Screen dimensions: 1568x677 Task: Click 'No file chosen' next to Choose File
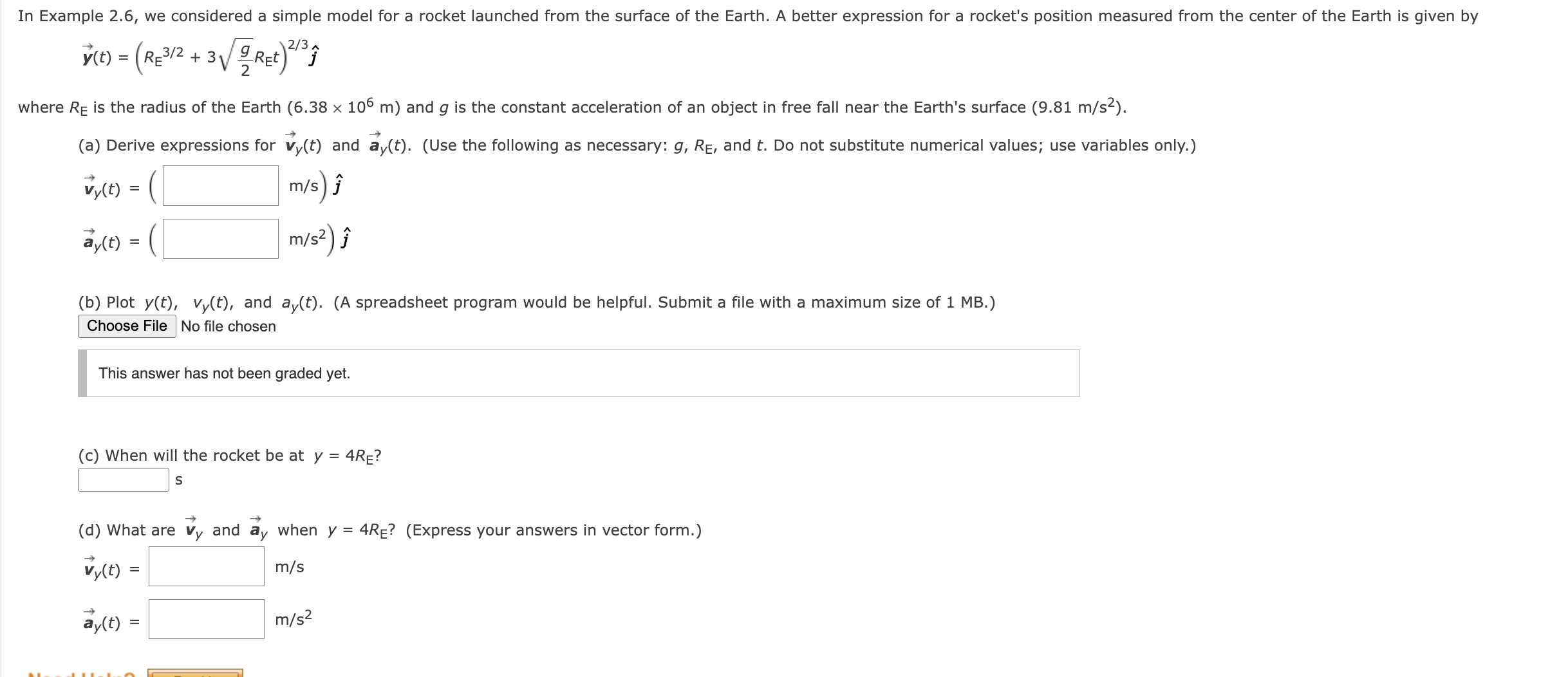click(x=228, y=326)
